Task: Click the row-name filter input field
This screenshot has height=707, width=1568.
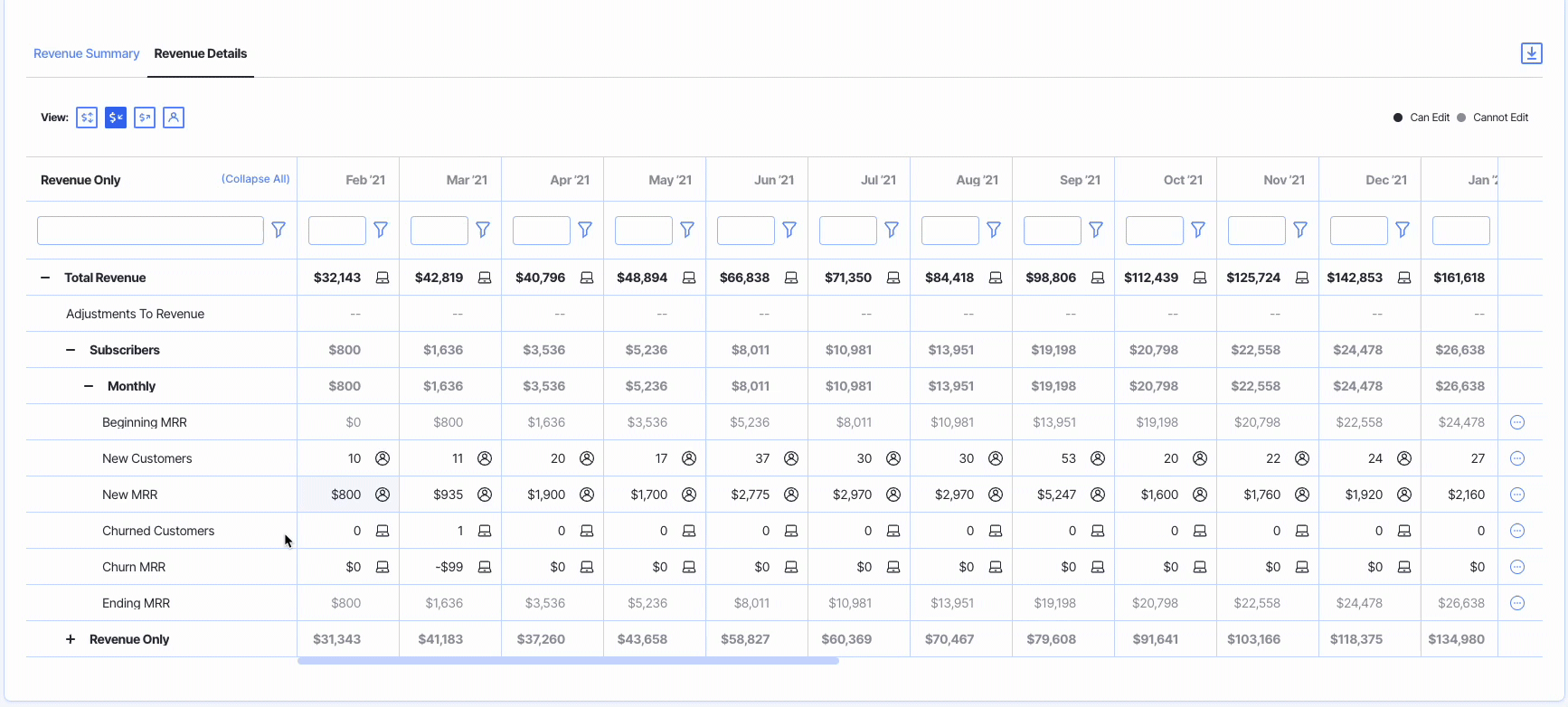Action: point(150,231)
